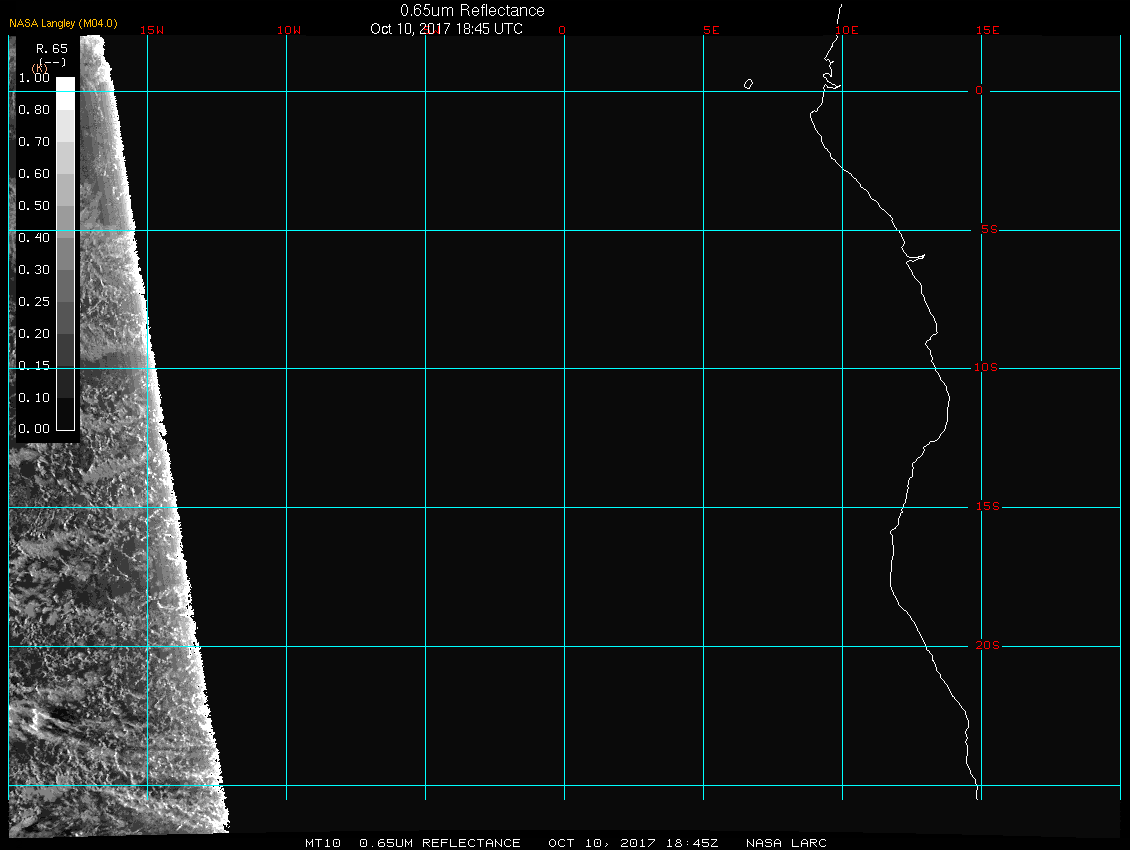Screen dimensions: 1130x850
Task: Click the 18:45Z time in footer caption
Action: (690, 843)
